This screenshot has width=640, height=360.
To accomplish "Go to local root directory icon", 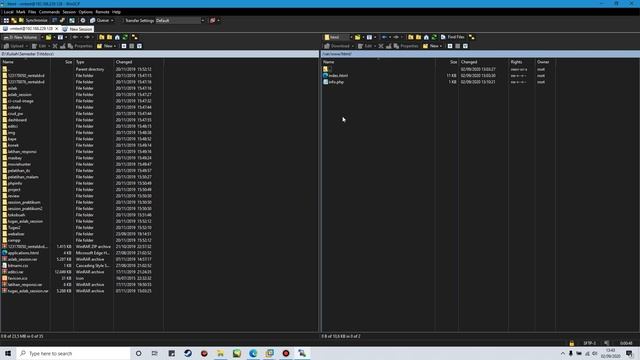I will (109, 37).
